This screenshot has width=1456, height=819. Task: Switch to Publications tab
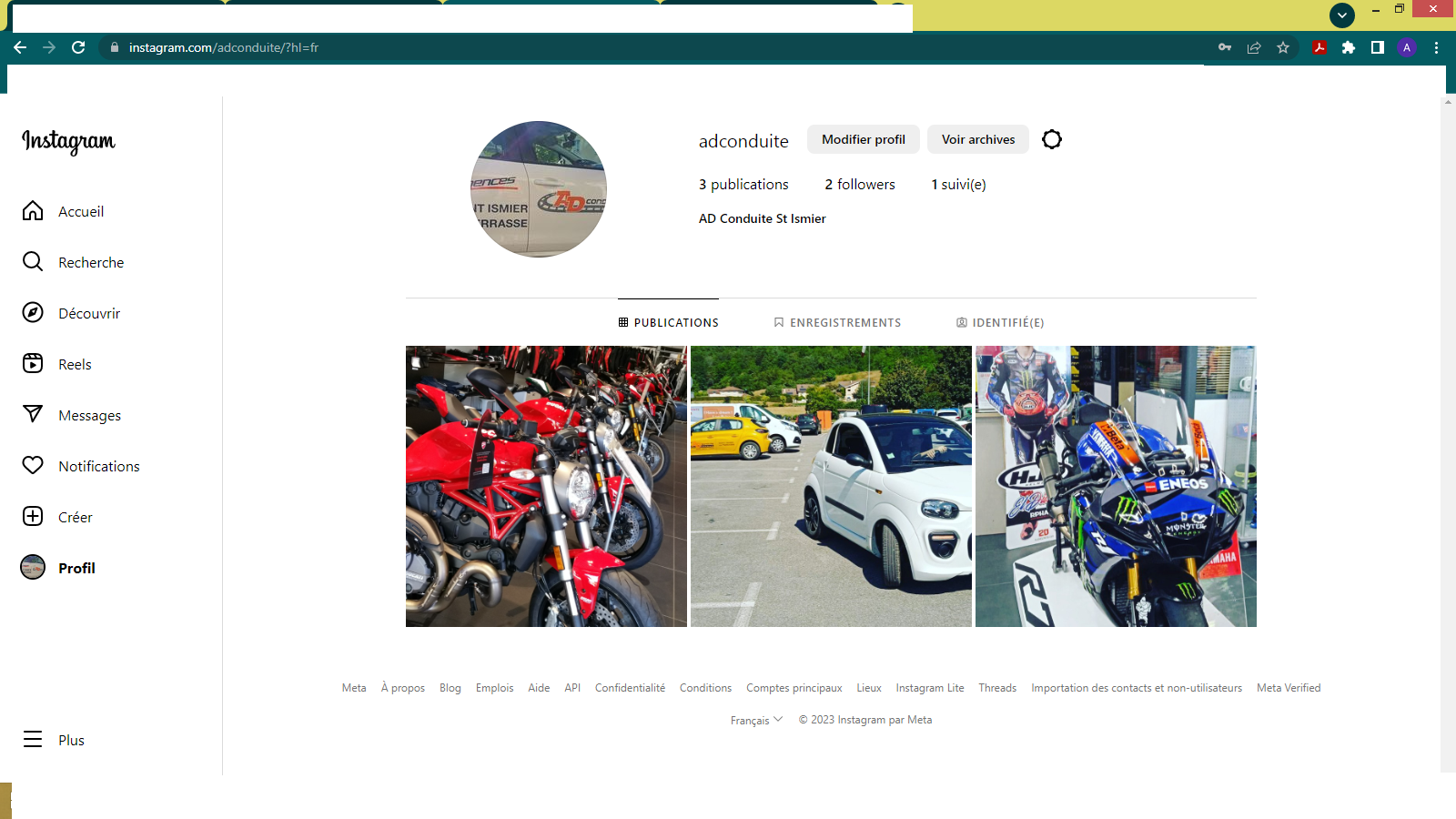pos(668,322)
